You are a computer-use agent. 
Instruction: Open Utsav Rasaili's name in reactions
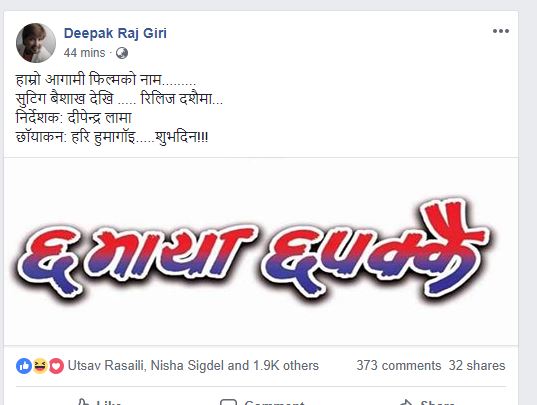point(105,366)
